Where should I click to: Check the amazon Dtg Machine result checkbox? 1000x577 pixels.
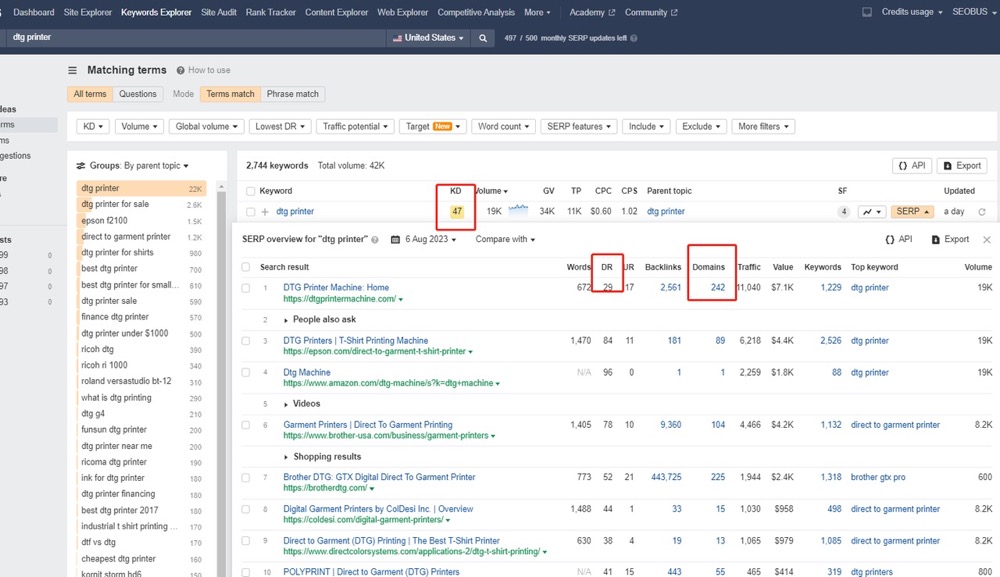246,372
